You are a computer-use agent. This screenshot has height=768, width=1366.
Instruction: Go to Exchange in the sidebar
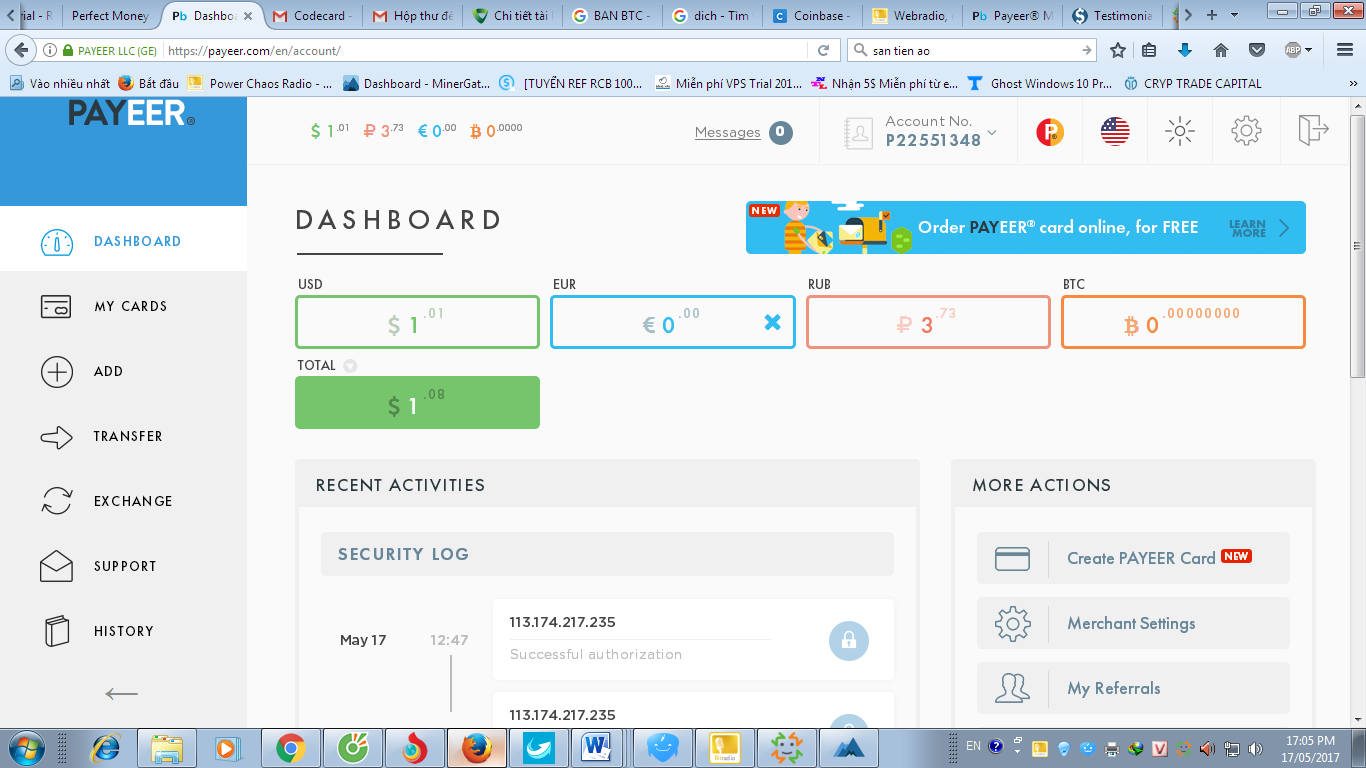pyautogui.click(x=123, y=501)
